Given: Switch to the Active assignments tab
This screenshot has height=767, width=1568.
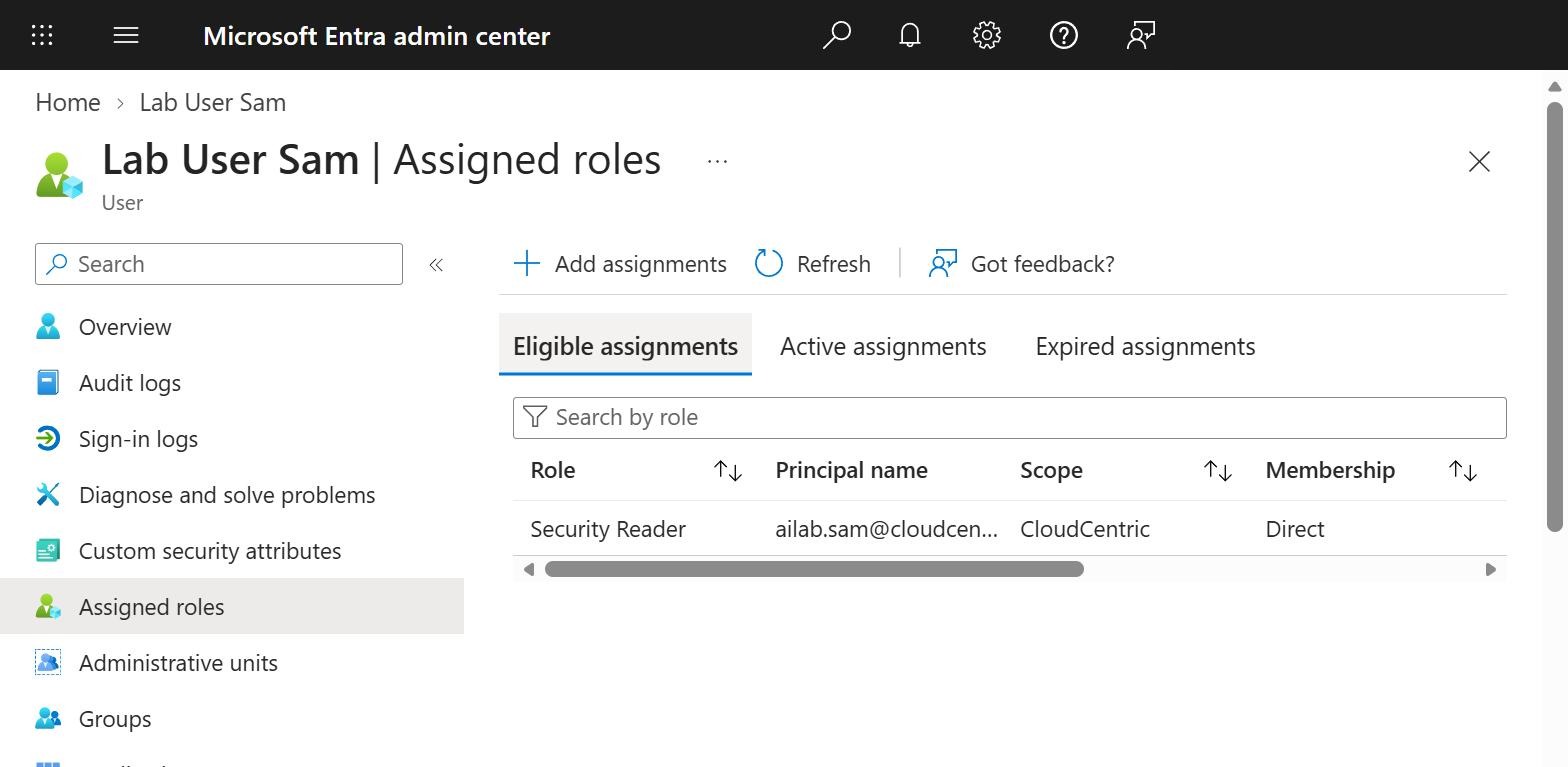Looking at the screenshot, I should [883, 346].
